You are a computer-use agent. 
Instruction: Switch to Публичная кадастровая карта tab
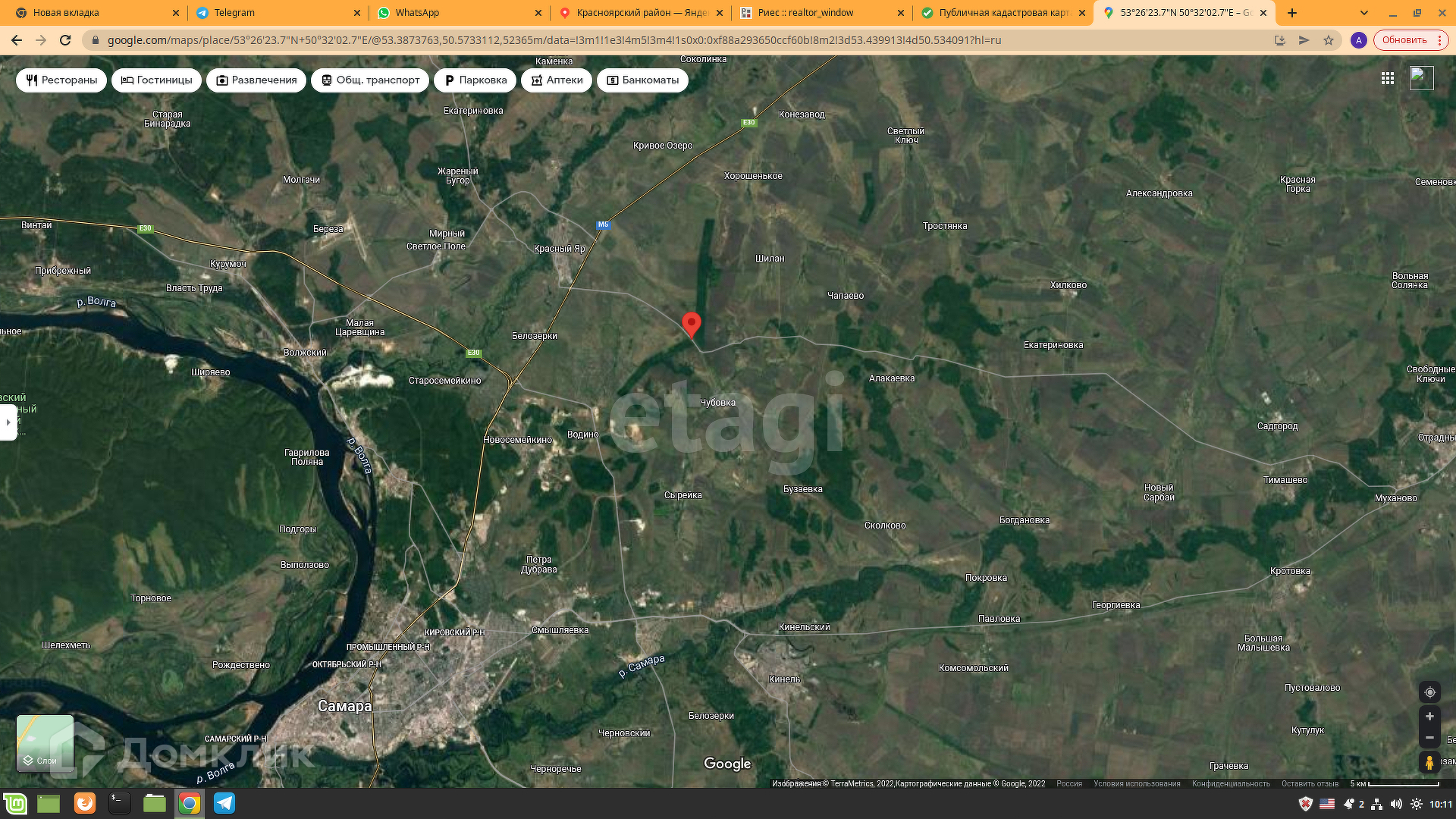(1003, 13)
